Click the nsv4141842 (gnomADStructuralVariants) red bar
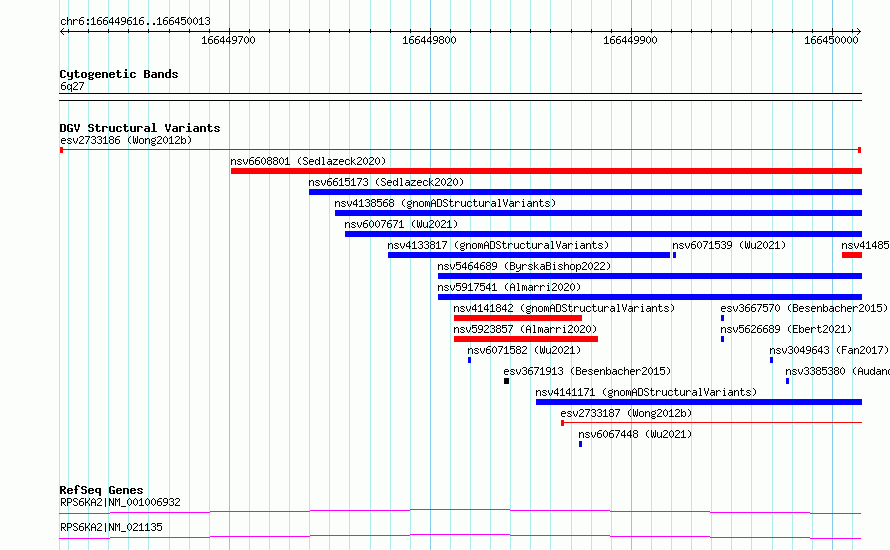The width and height of the screenshot is (890, 550). point(518,318)
